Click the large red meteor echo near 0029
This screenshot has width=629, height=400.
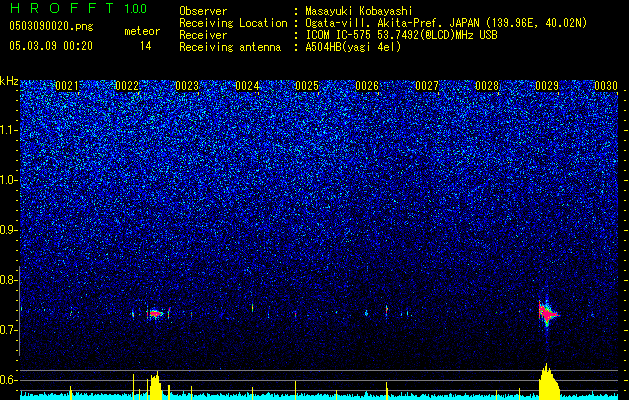[x=547, y=313]
